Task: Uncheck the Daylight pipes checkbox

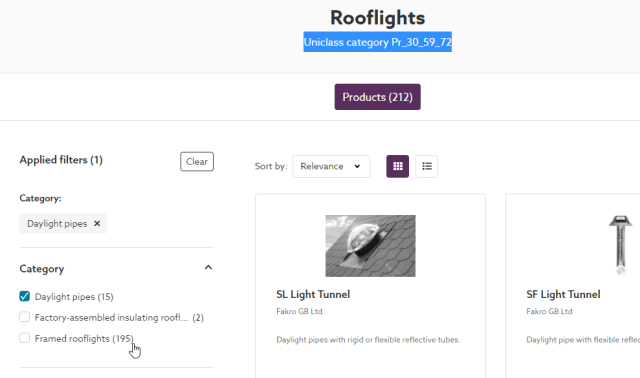Action: click(x=24, y=296)
